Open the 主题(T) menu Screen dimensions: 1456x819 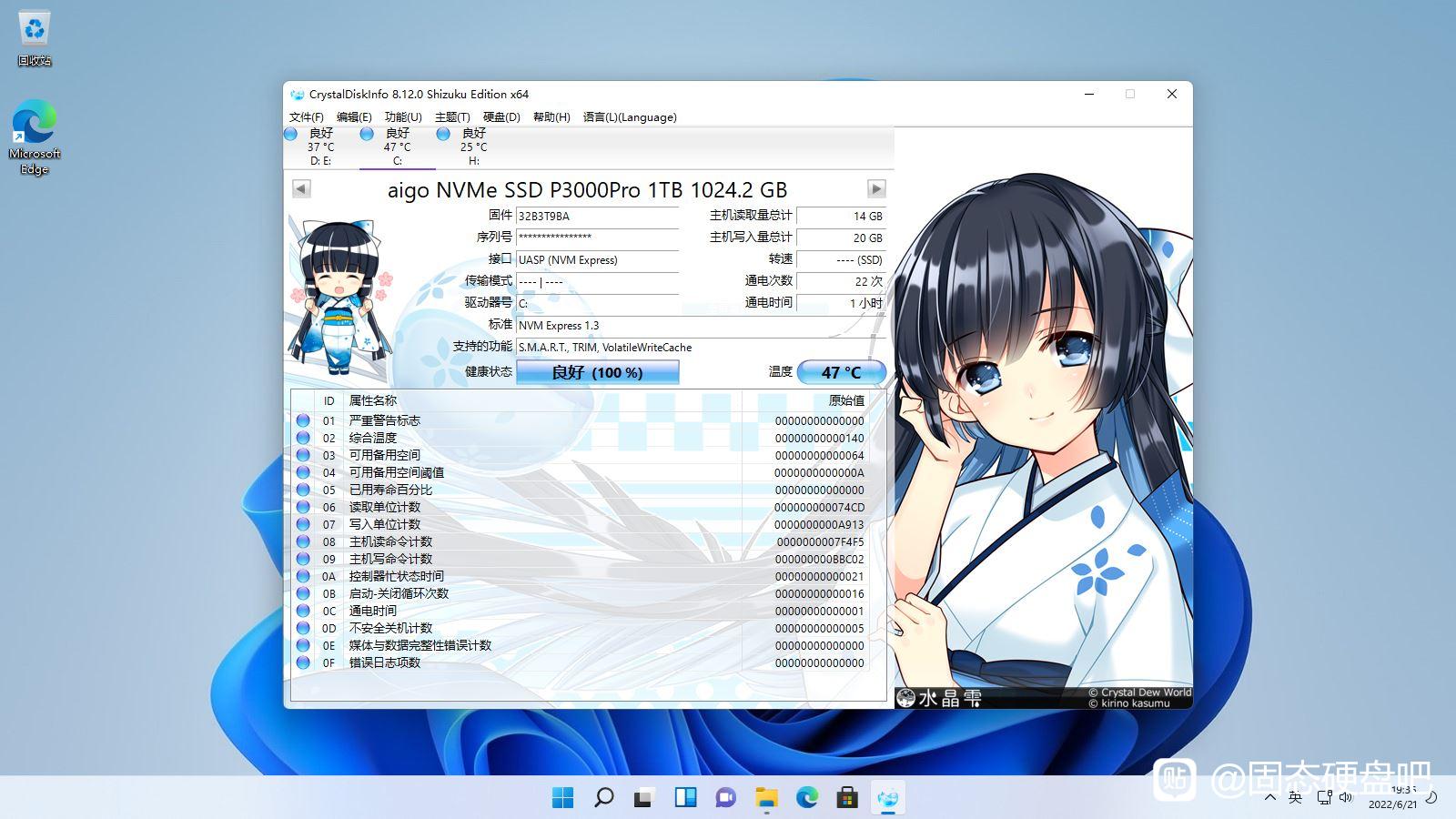tap(452, 116)
